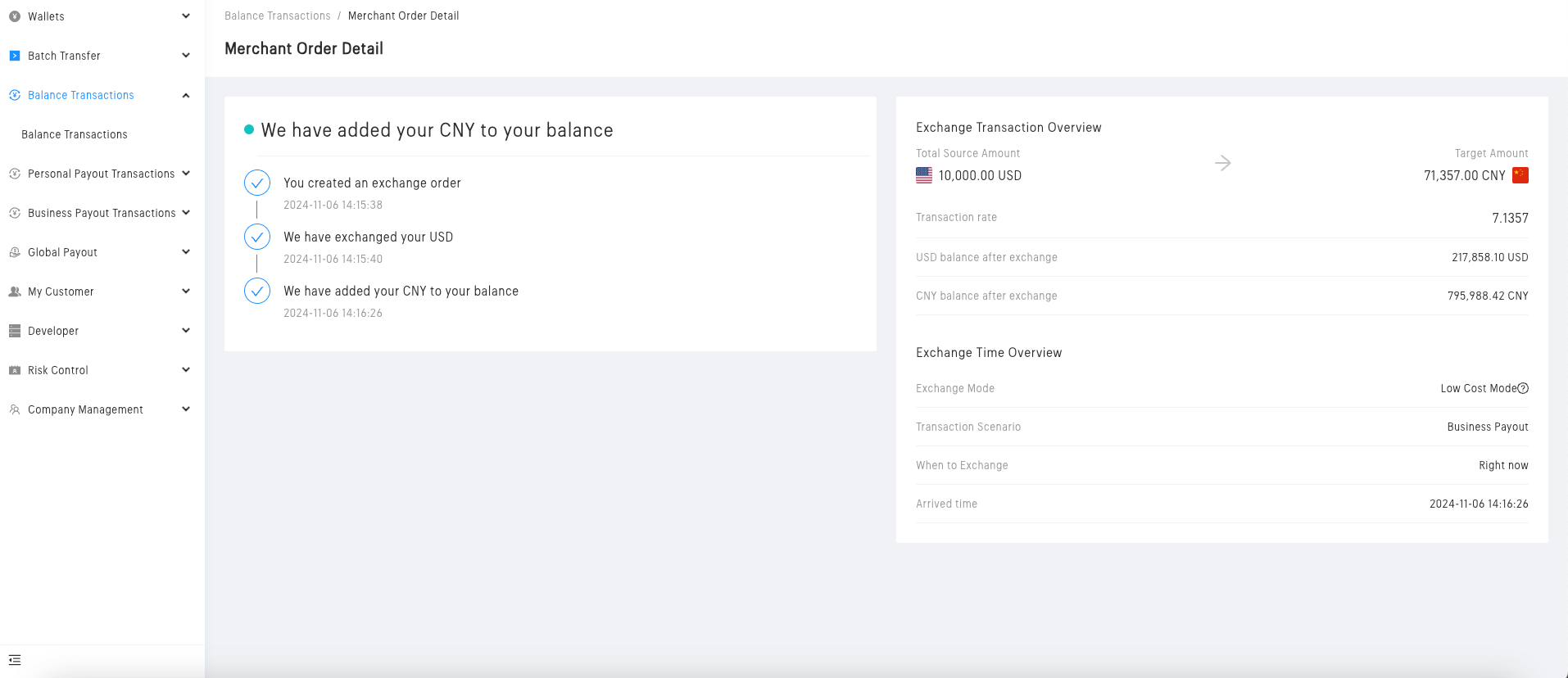Open the Balance Transactions submenu item

[75, 134]
